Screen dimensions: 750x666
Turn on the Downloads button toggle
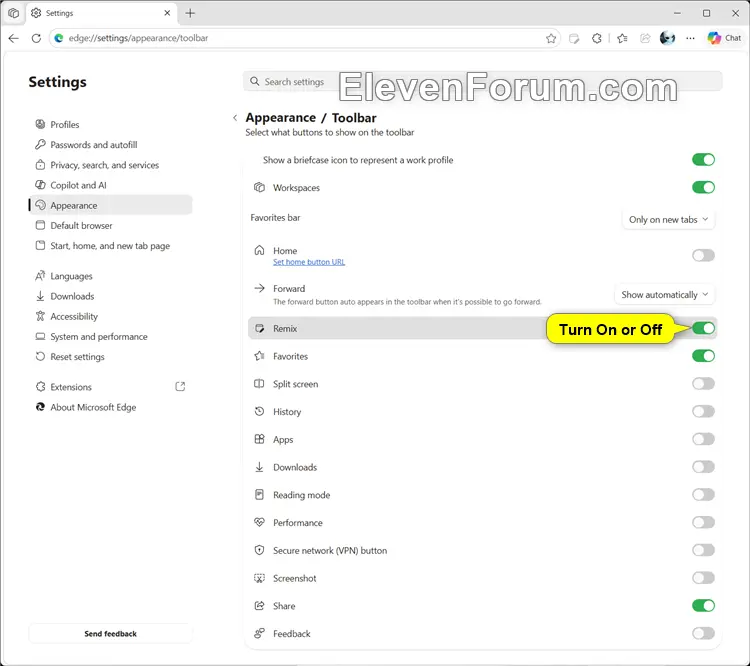703,467
